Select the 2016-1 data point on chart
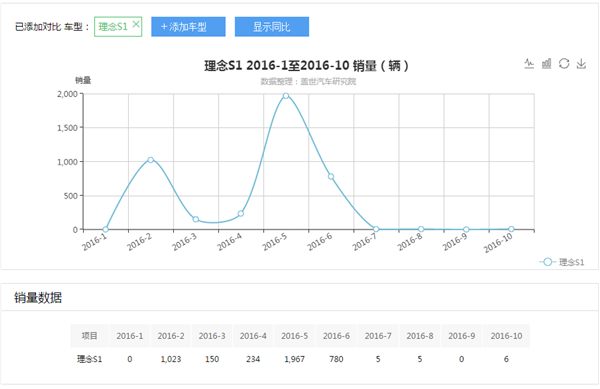The image size is (600, 389). (106, 229)
